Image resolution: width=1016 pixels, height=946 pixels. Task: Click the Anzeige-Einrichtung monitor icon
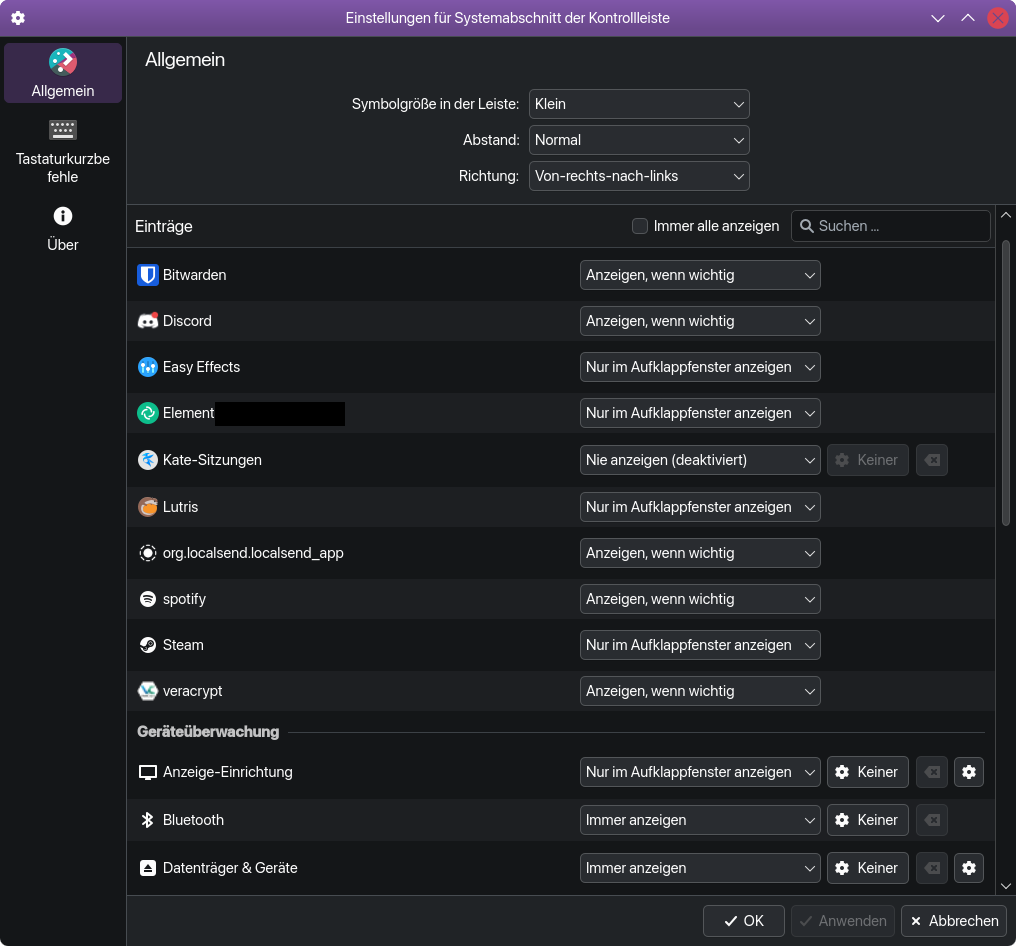point(148,772)
